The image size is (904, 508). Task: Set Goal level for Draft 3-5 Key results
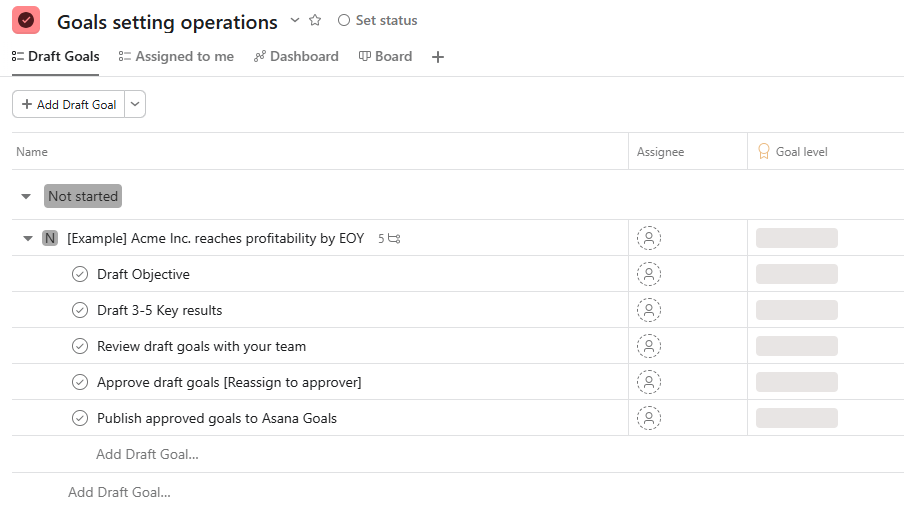tap(797, 310)
